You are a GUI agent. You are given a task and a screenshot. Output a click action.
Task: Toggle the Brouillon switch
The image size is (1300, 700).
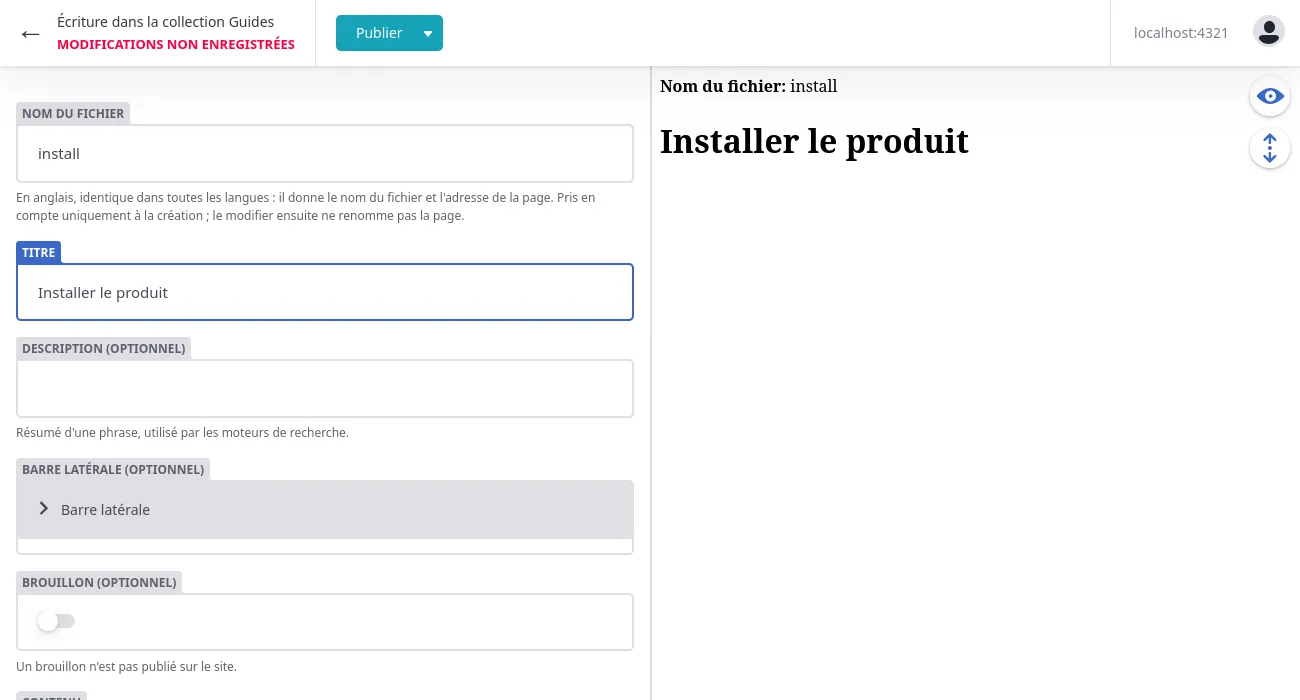click(56, 621)
